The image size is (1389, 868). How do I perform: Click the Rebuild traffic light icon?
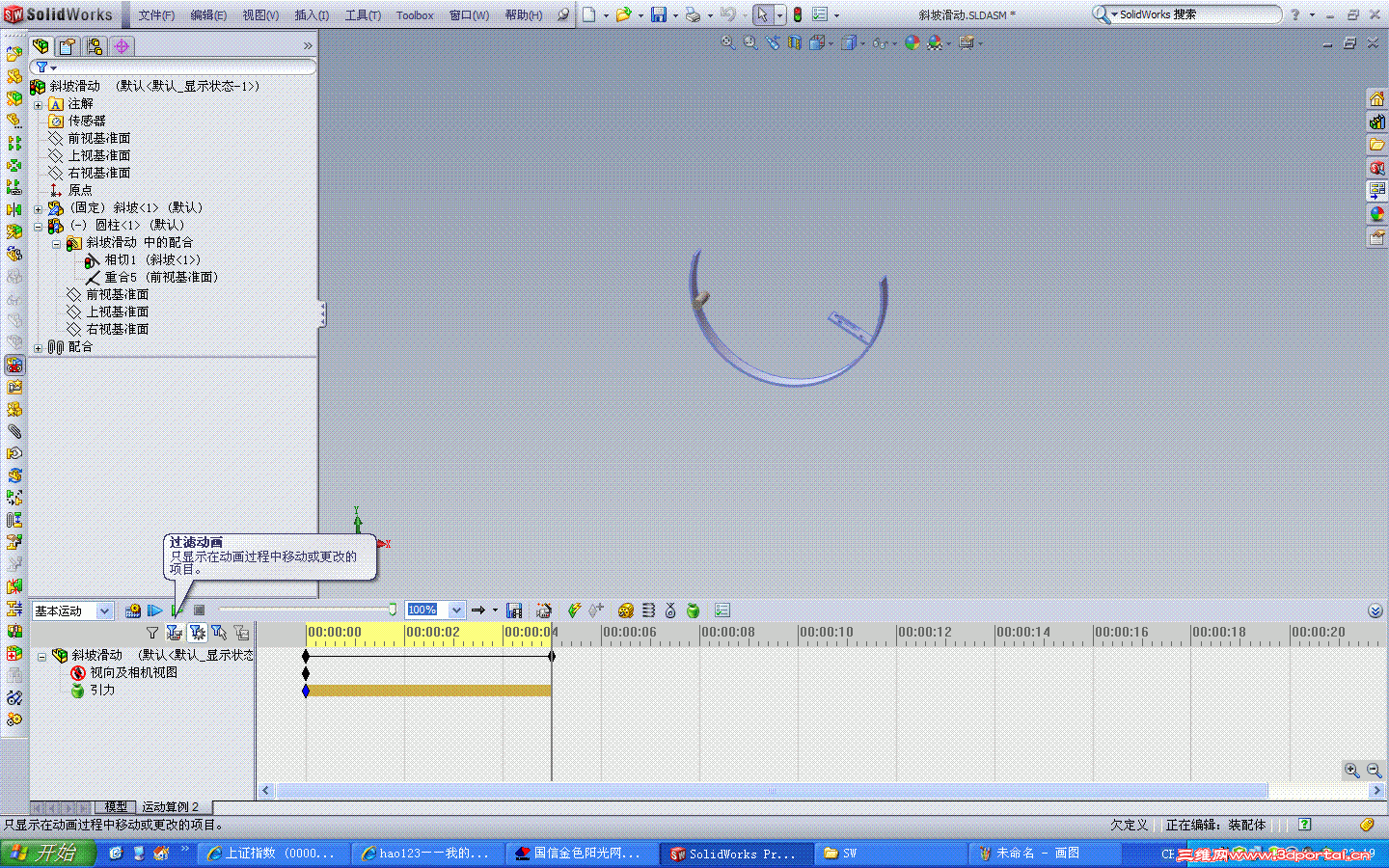pos(798,14)
